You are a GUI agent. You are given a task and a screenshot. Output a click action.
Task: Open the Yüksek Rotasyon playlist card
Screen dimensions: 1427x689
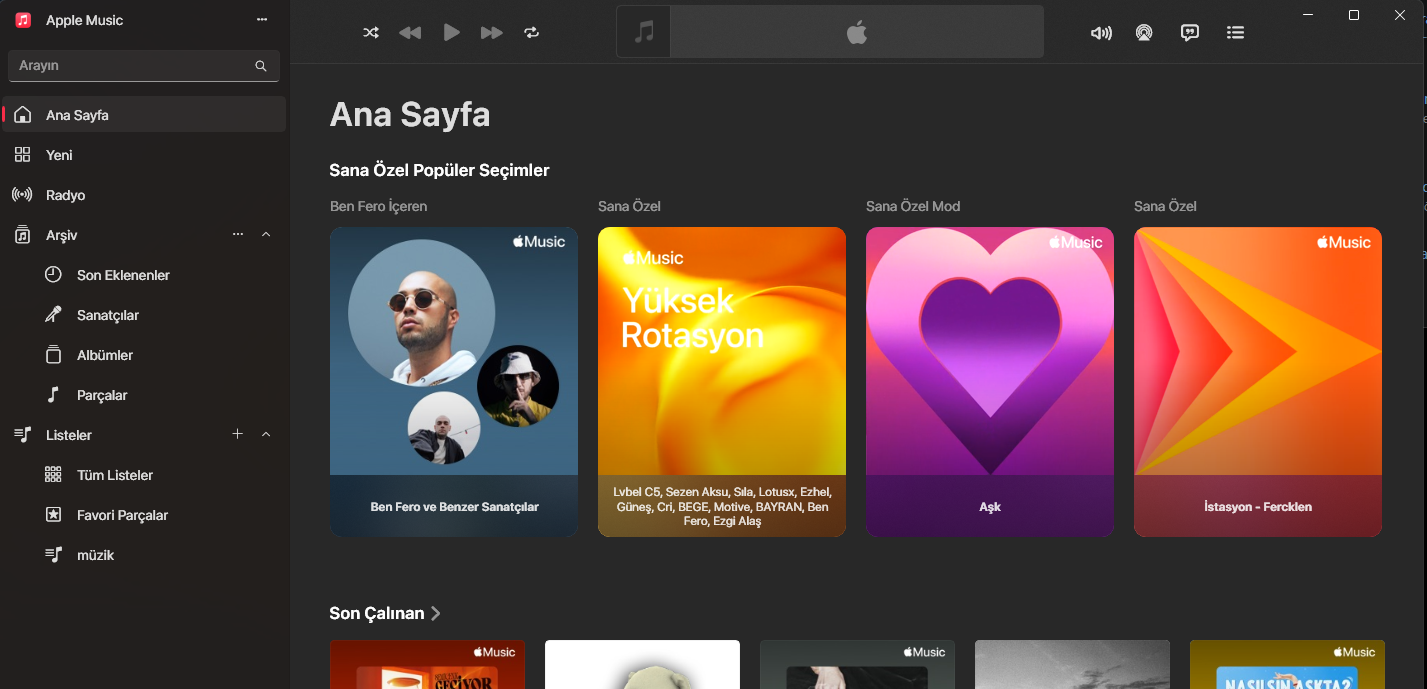tap(722, 382)
